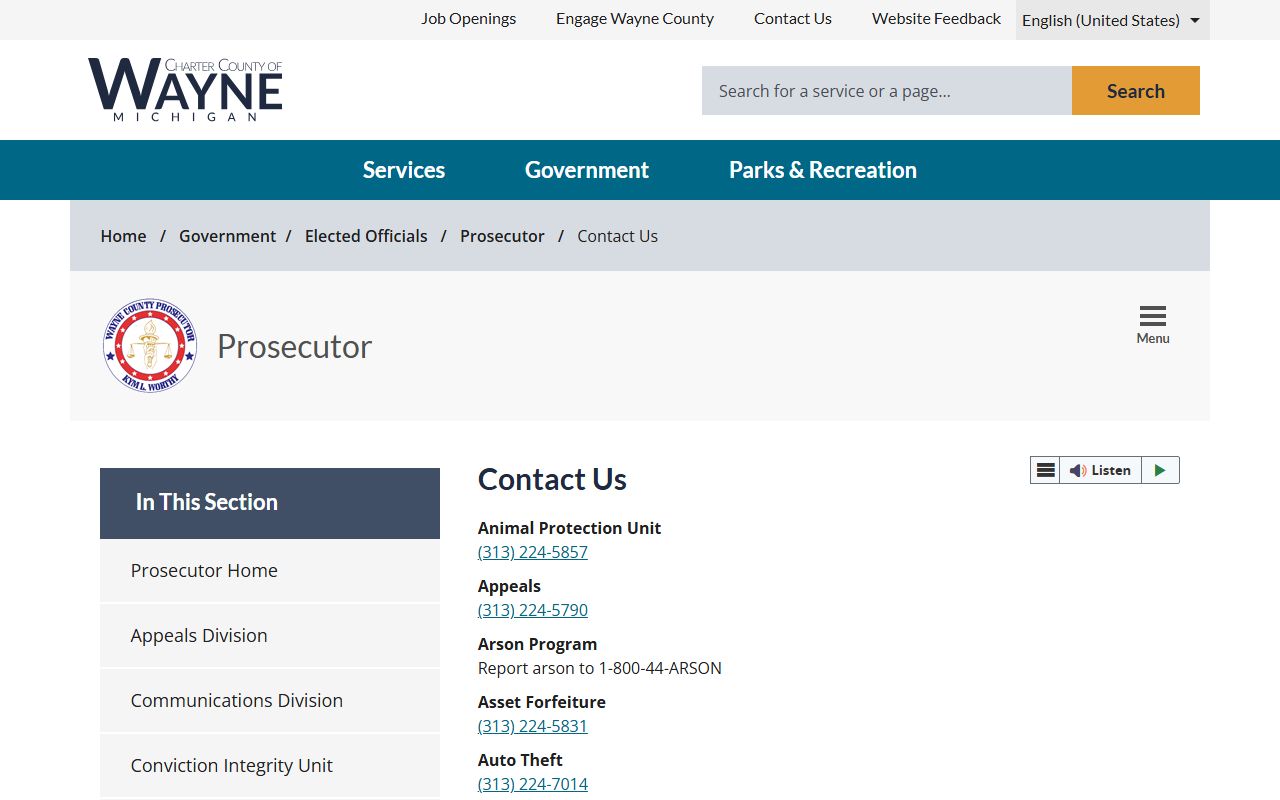Call Auto Theft (313) 224-7014

(x=533, y=784)
